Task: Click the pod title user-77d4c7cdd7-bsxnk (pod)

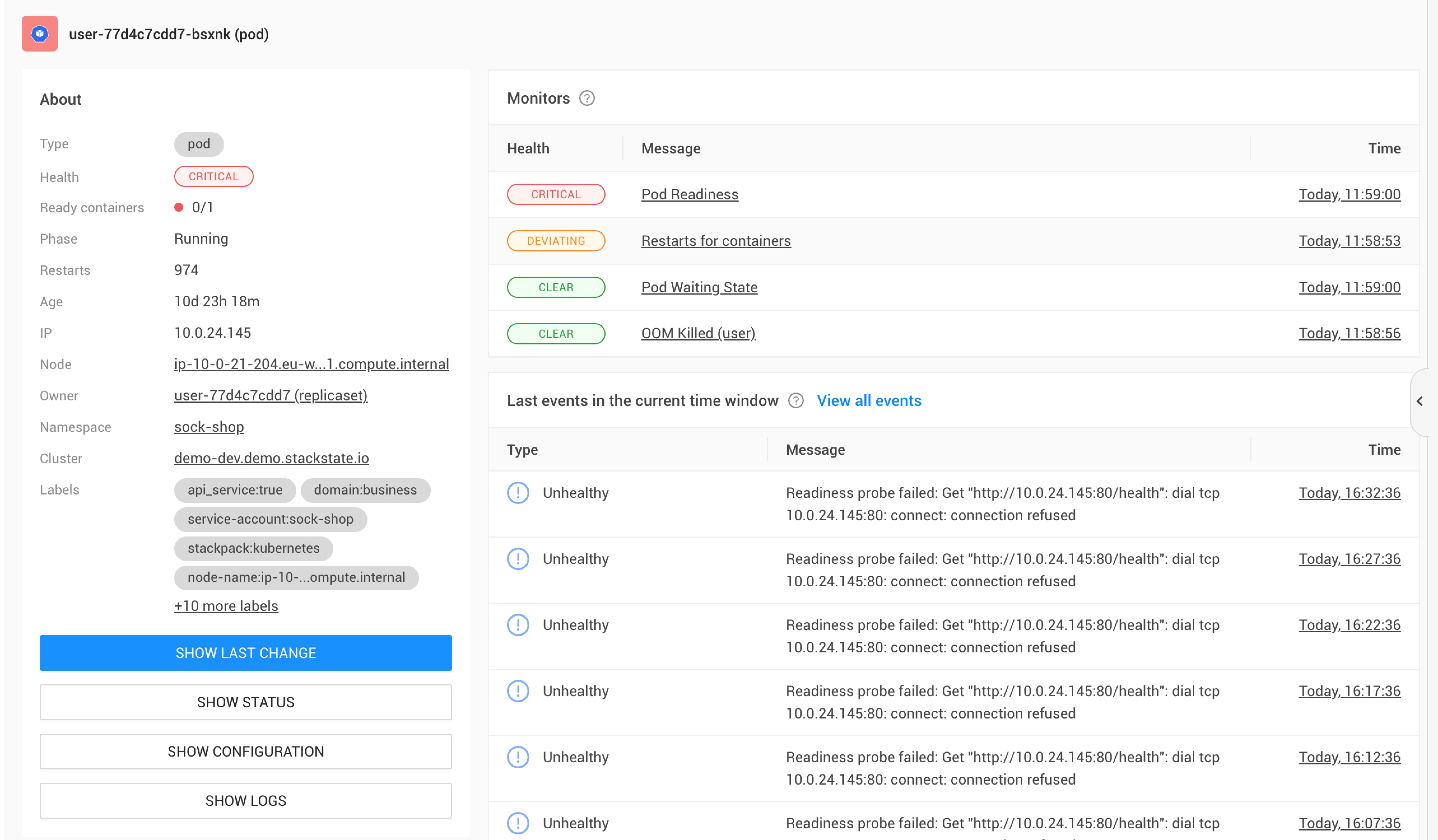Action: coord(169,34)
